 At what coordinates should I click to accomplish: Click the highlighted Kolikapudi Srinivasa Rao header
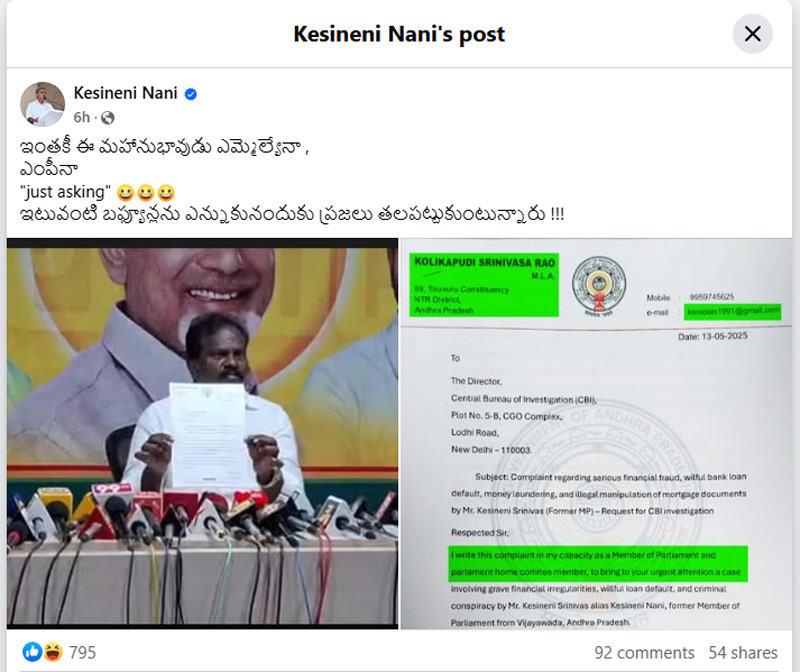pos(484,285)
